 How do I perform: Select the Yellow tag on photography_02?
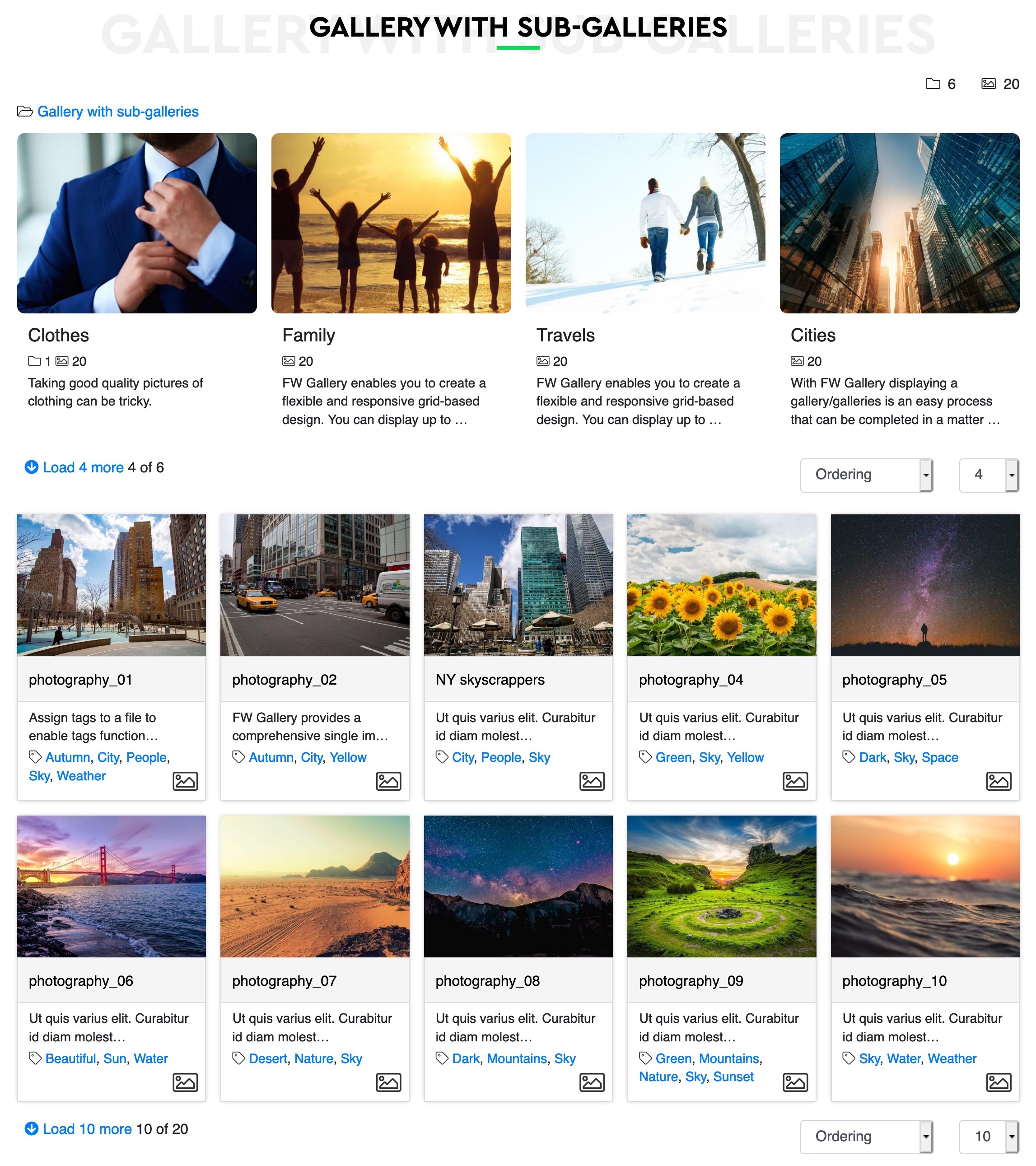click(x=348, y=757)
